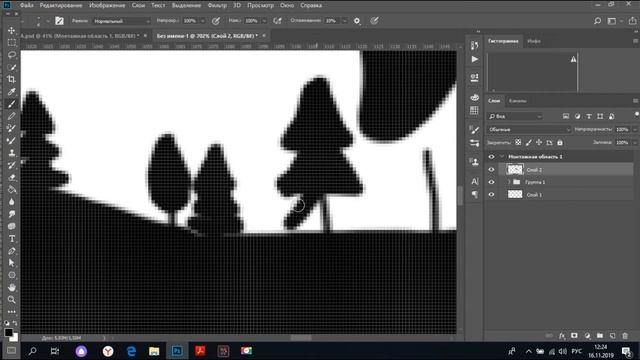The height and width of the screenshot is (360, 640).
Task: Add a layer mask icon
Action: point(574,336)
